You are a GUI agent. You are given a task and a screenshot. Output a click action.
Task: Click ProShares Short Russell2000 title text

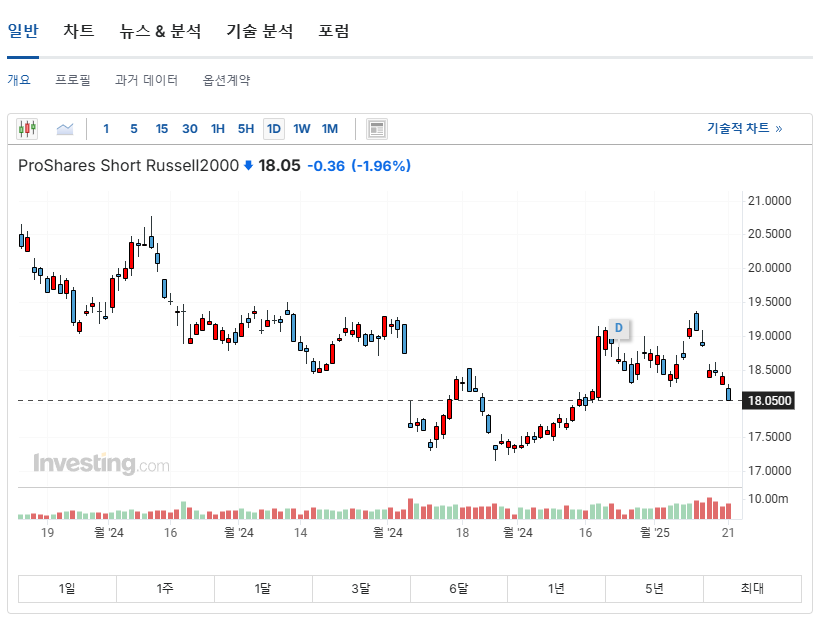(x=128, y=166)
